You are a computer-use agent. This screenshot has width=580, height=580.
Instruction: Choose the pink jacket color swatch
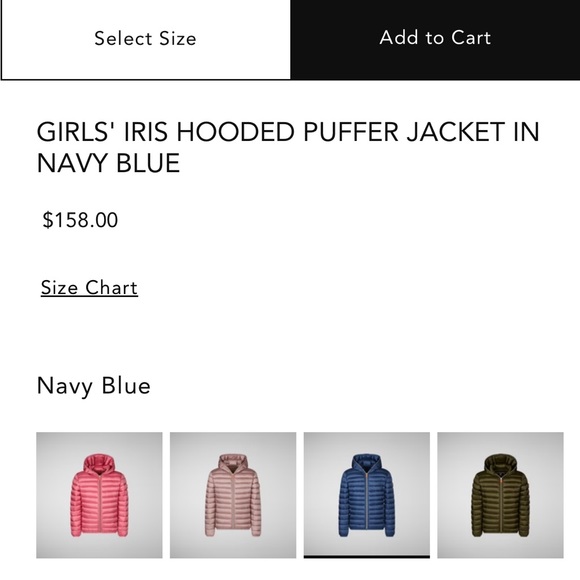click(x=99, y=495)
